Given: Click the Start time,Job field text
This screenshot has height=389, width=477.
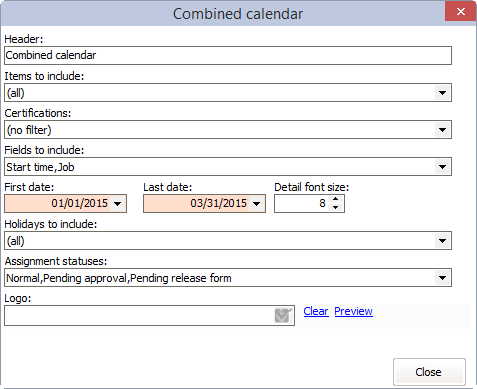Looking at the screenshot, I should (40, 167).
